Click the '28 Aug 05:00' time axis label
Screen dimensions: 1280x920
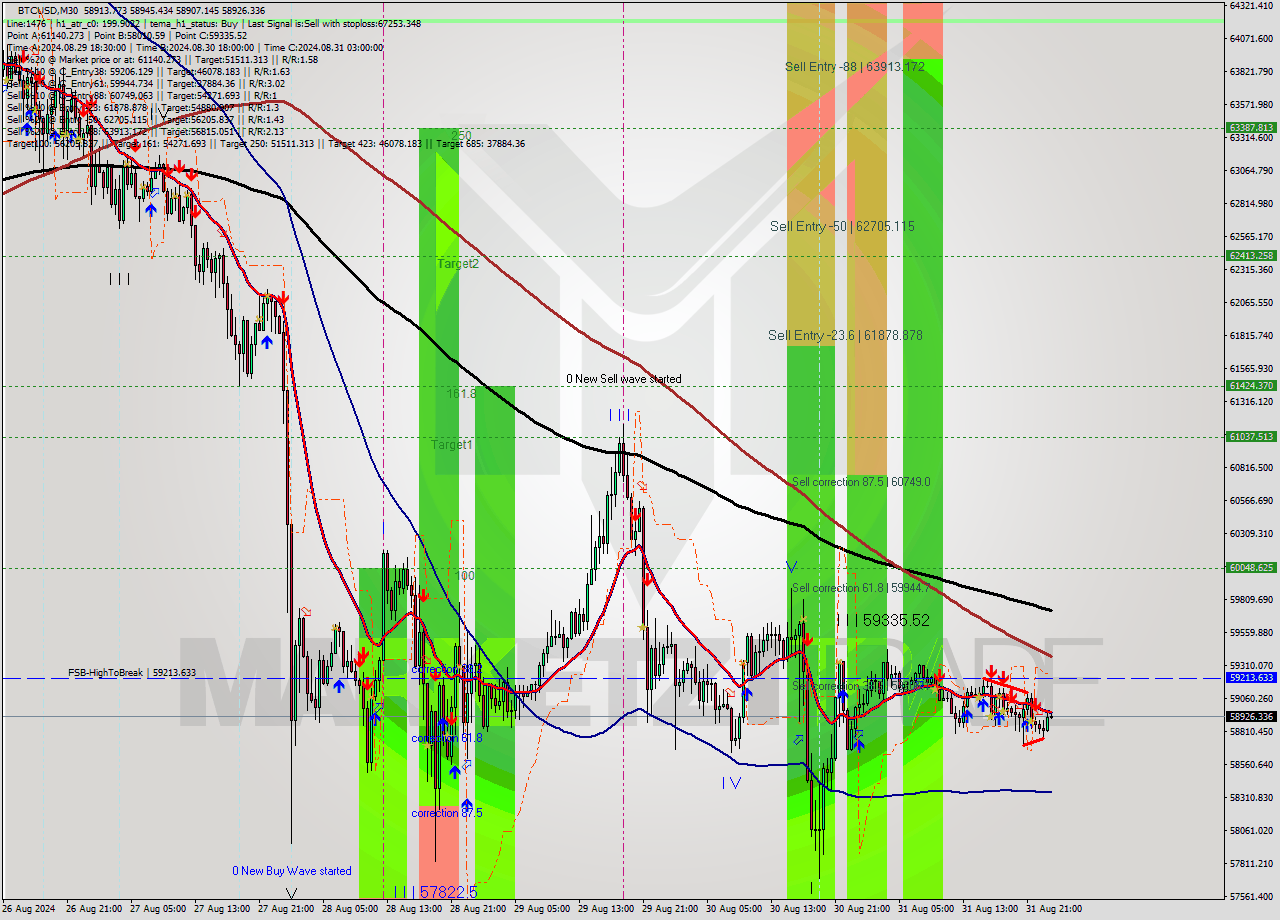pyautogui.click(x=350, y=909)
